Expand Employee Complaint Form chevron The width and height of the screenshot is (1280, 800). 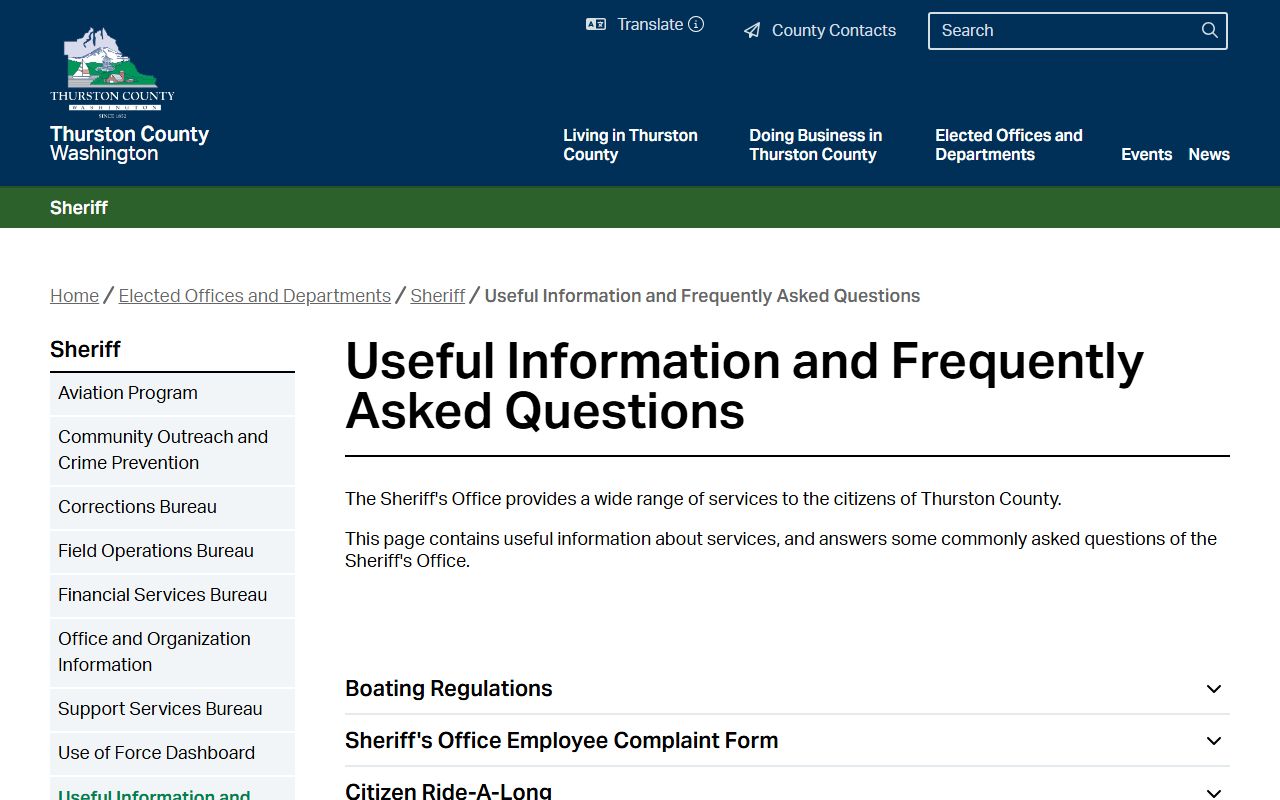pos(1214,741)
